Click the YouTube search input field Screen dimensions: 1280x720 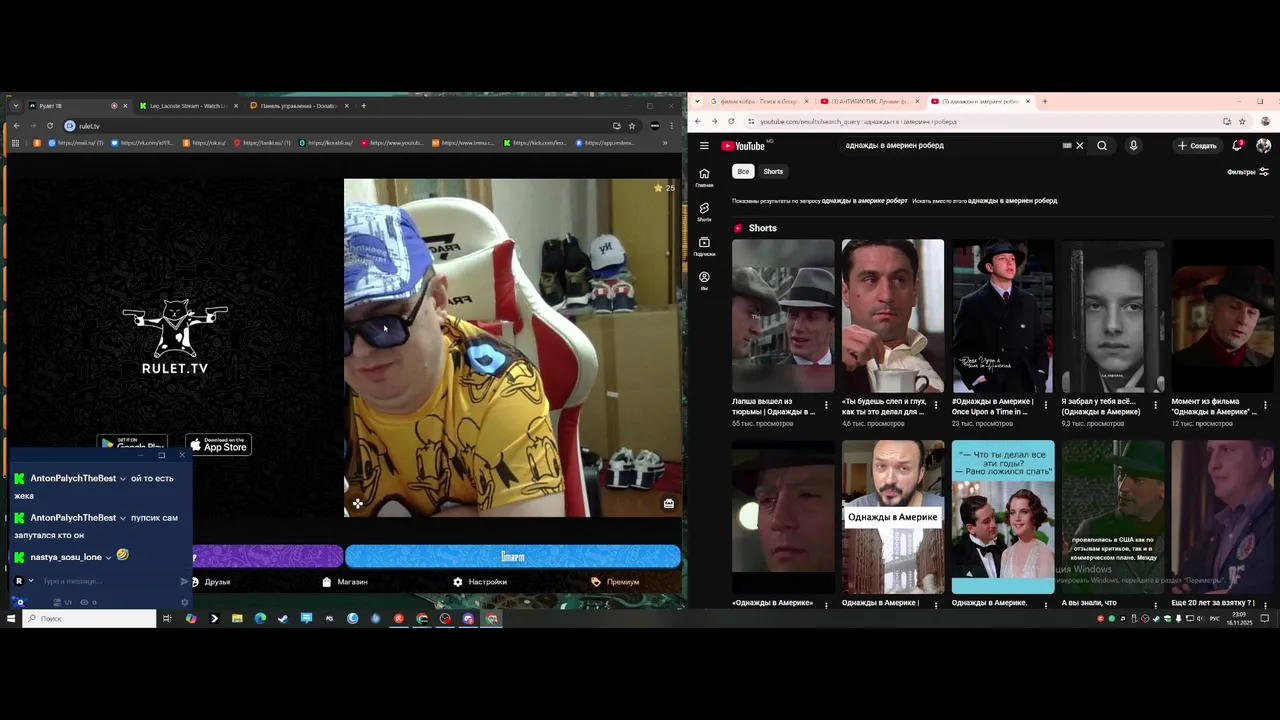point(950,146)
